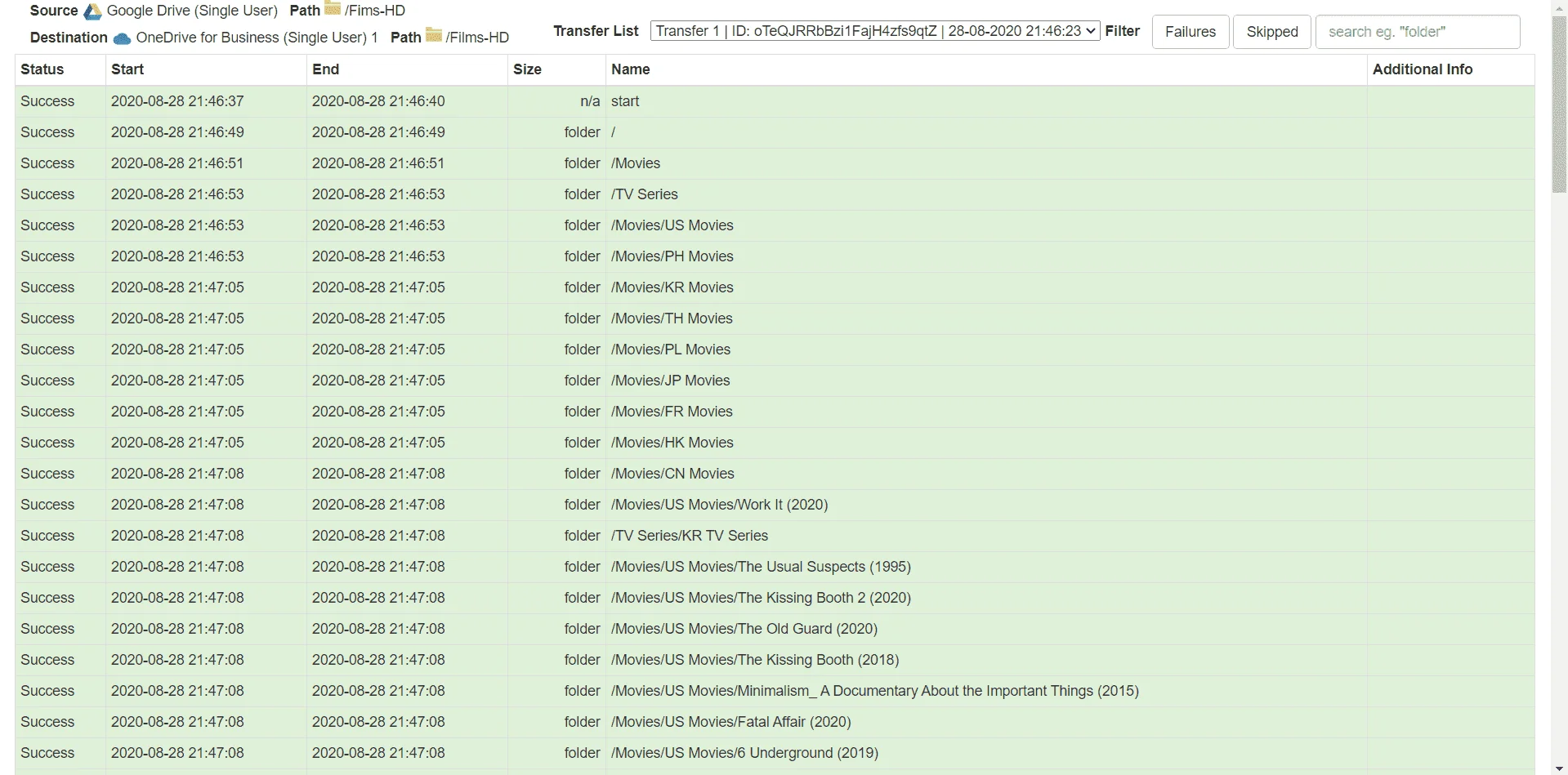The width and height of the screenshot is (1568, 775).
Task: Select the 'start' row name
Action: (625, 101)
